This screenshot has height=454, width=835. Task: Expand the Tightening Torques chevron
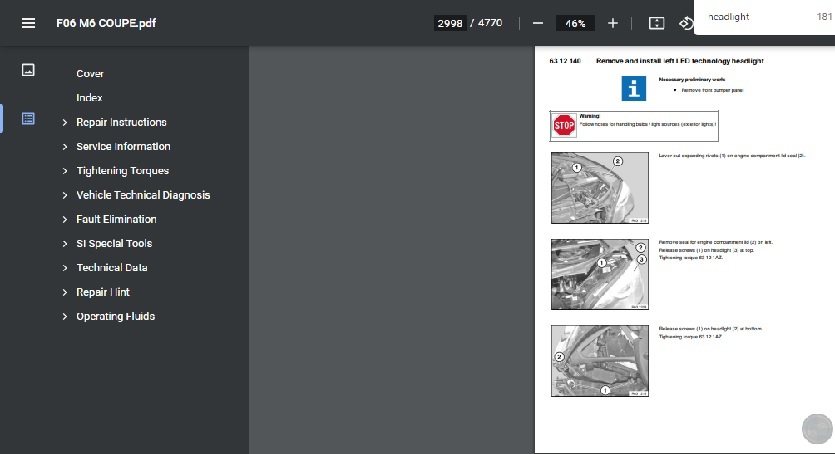point(64,171)
